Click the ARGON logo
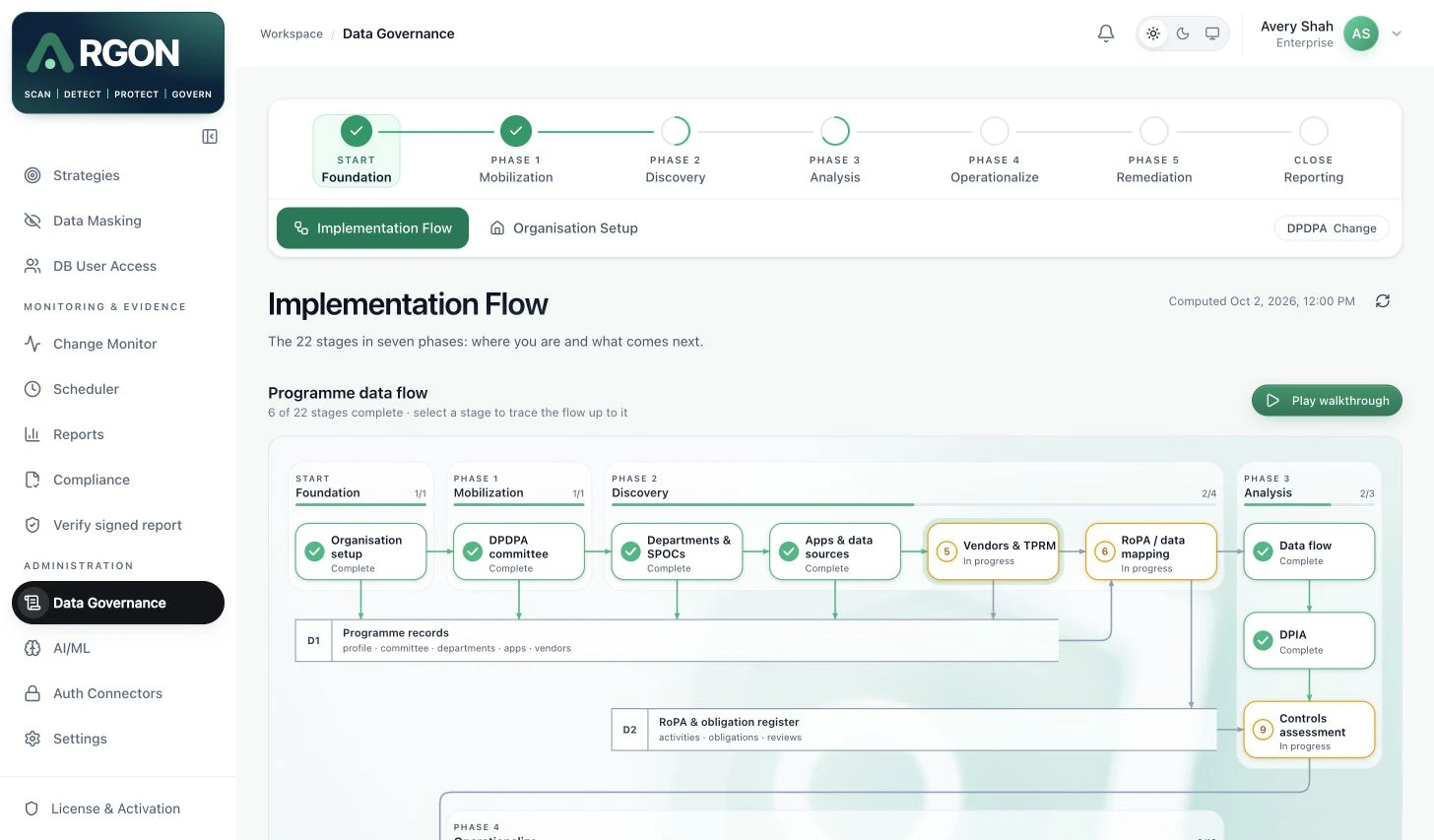 (x=118, y=63)
